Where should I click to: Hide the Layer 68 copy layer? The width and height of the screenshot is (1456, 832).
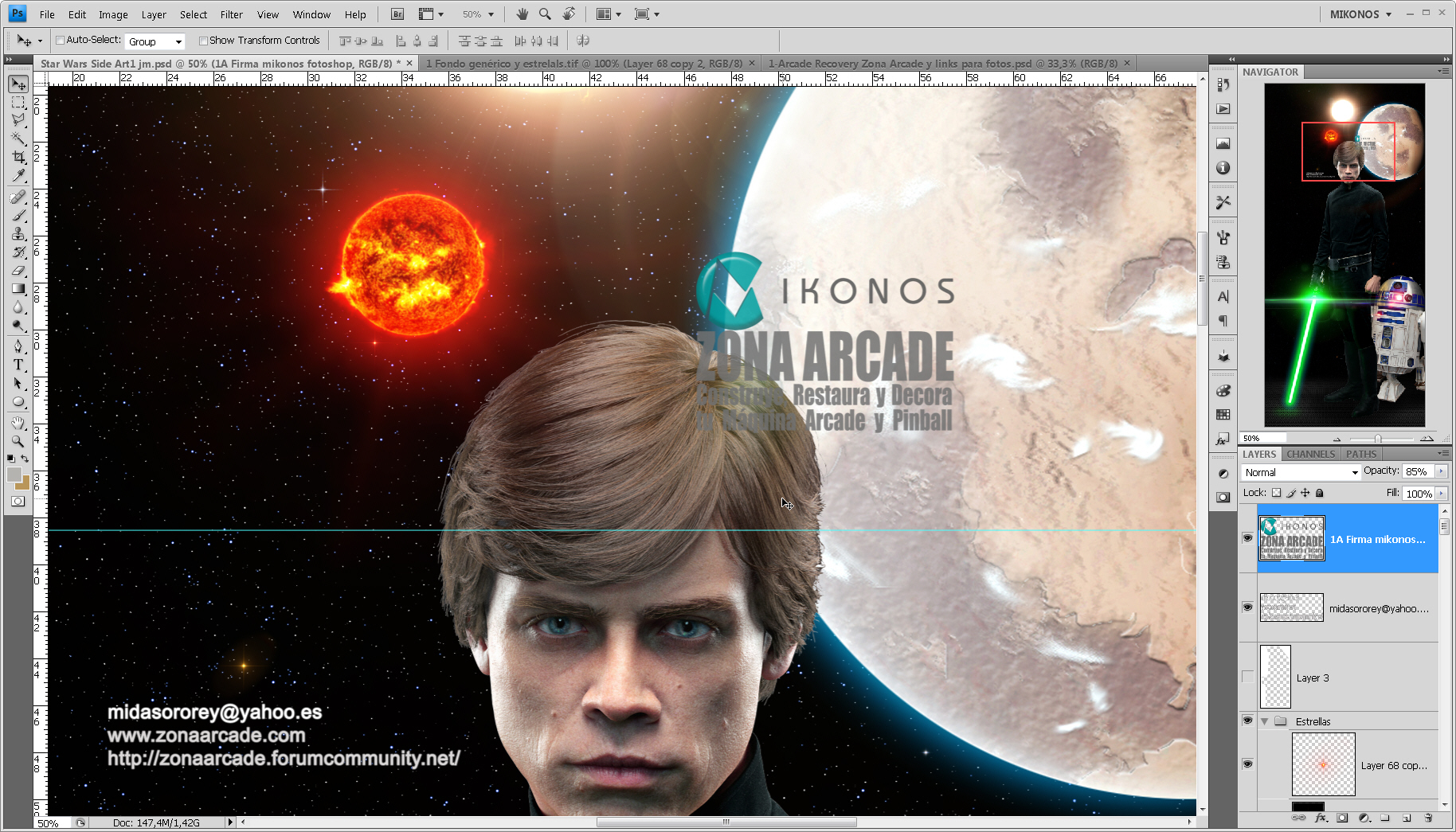[x=1247, y=764]
